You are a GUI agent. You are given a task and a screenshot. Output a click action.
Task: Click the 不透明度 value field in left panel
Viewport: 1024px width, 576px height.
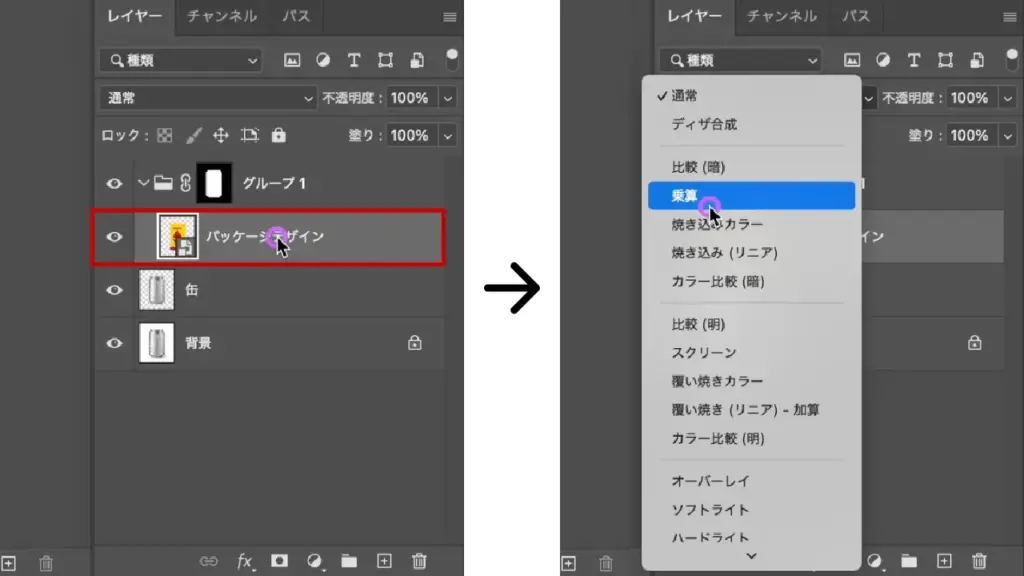(x=408, y=98)
